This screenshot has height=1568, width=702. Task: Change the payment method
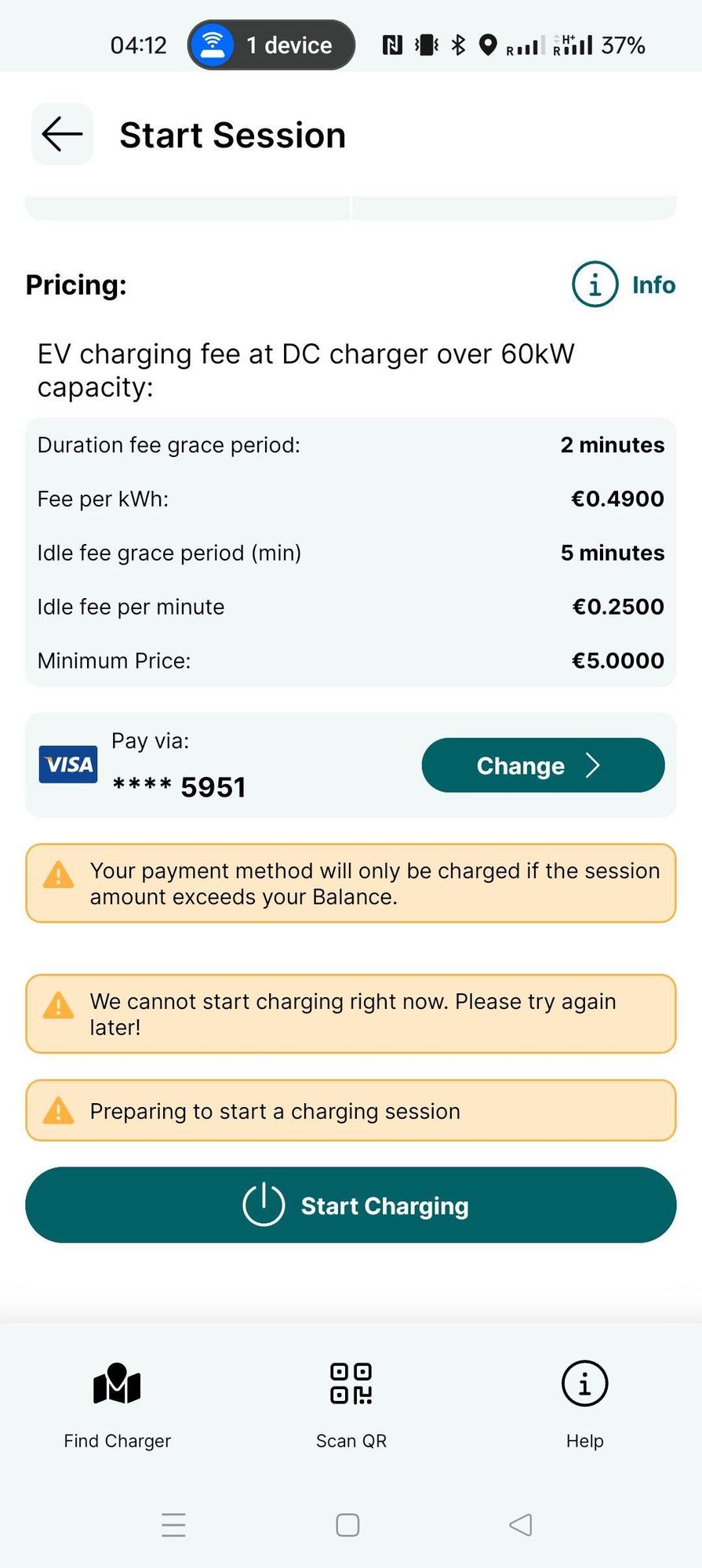[543, 765]
